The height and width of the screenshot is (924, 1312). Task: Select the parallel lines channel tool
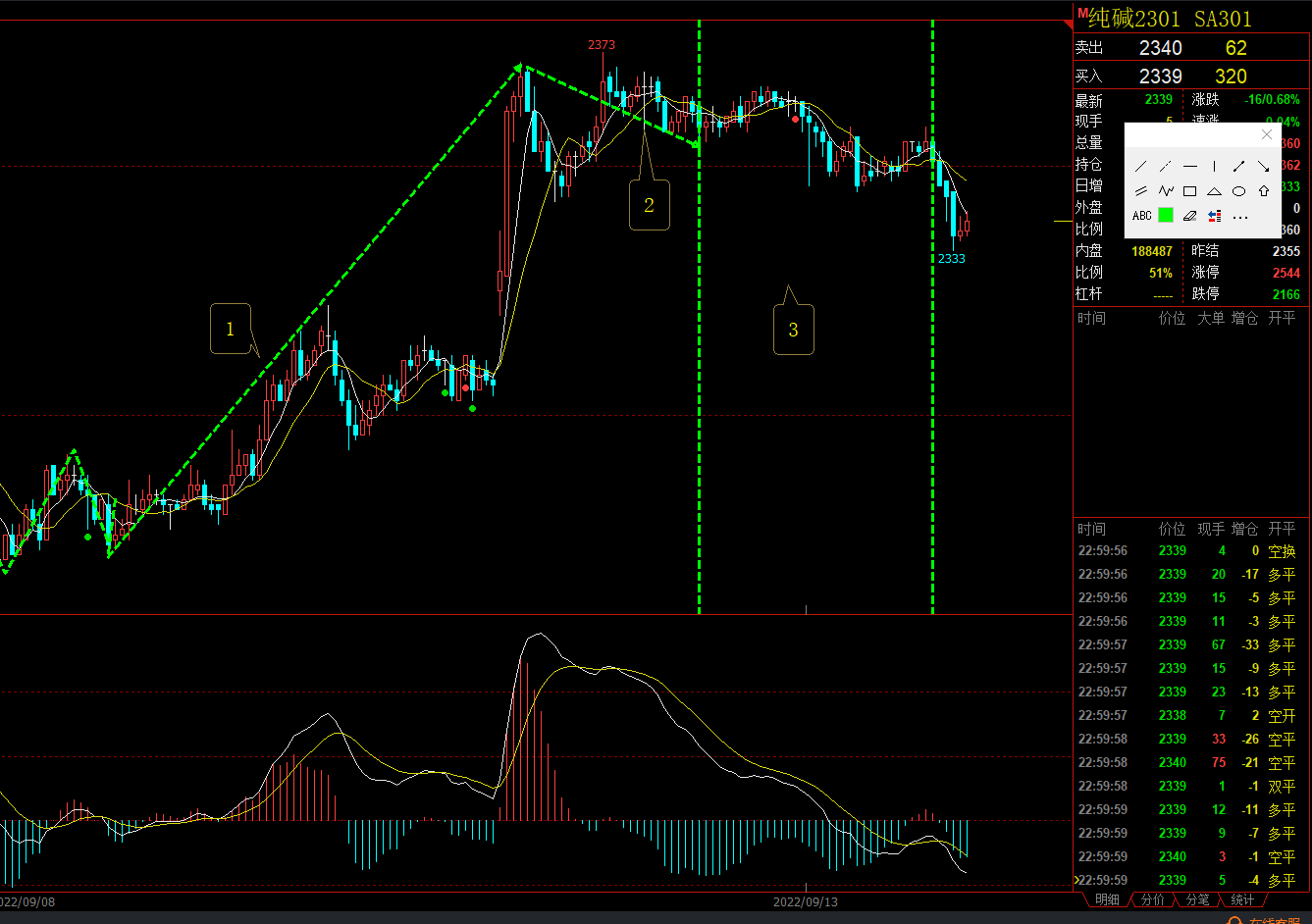coord(1140,191)
